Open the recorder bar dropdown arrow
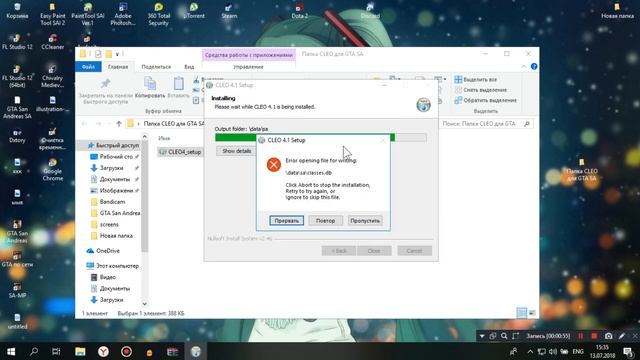The image size is (640, 360). [482, 336]
